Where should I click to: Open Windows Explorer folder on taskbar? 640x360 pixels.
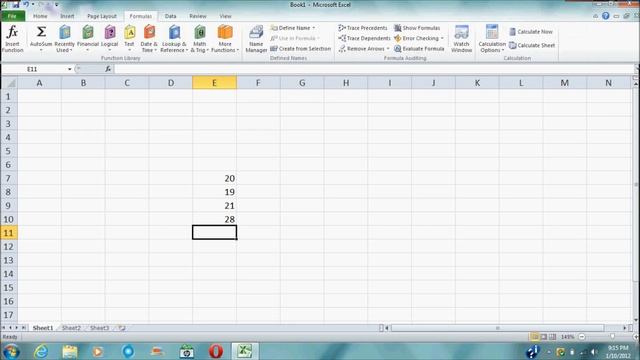[x=70, y=351]
